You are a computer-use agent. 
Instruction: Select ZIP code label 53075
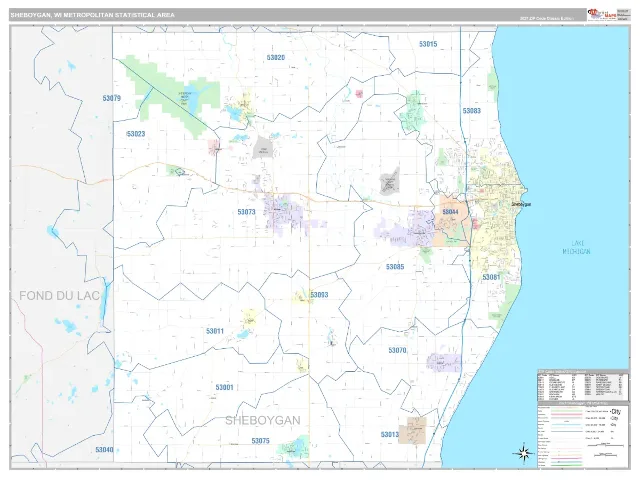click(260, 441)
